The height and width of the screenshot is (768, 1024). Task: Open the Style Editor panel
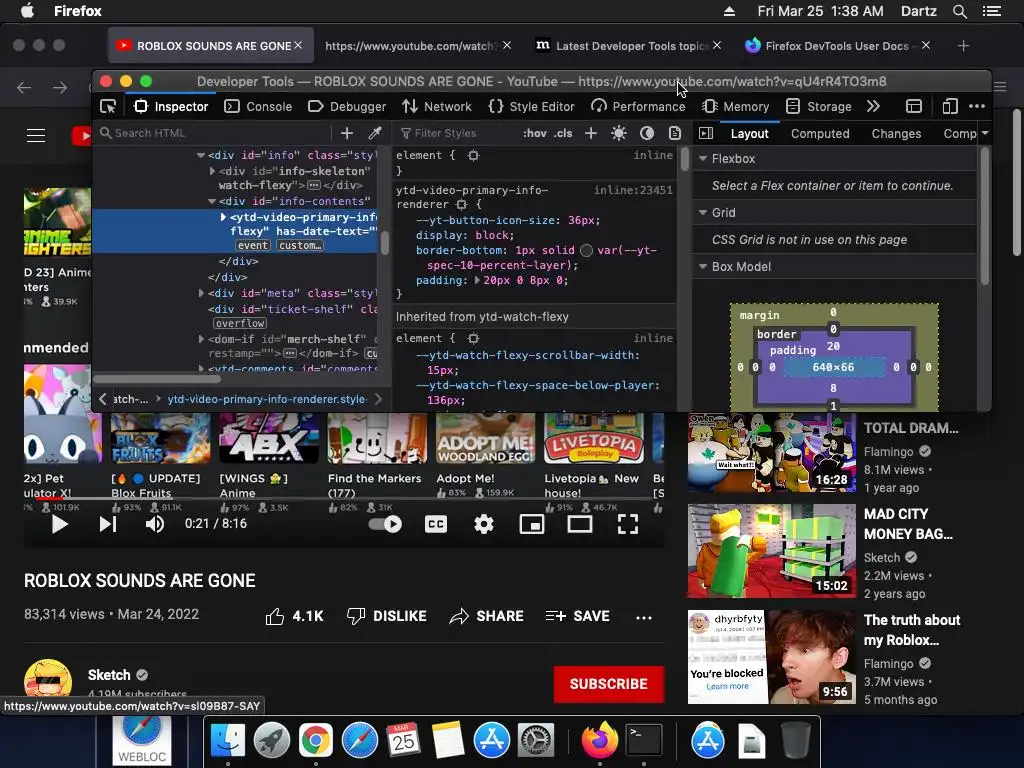(x=531, y=106)
